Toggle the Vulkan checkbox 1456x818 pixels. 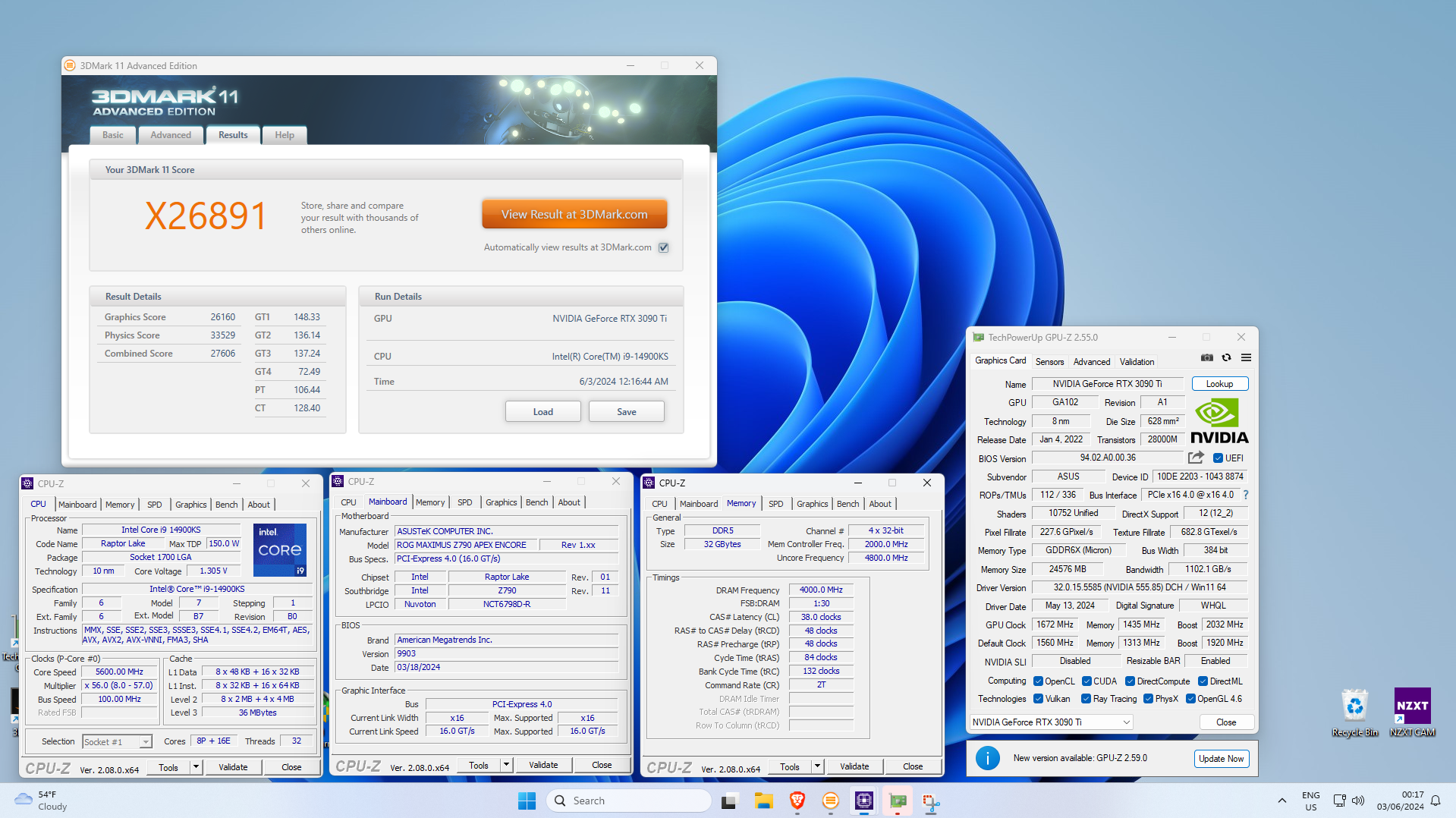click(1039, 699)
